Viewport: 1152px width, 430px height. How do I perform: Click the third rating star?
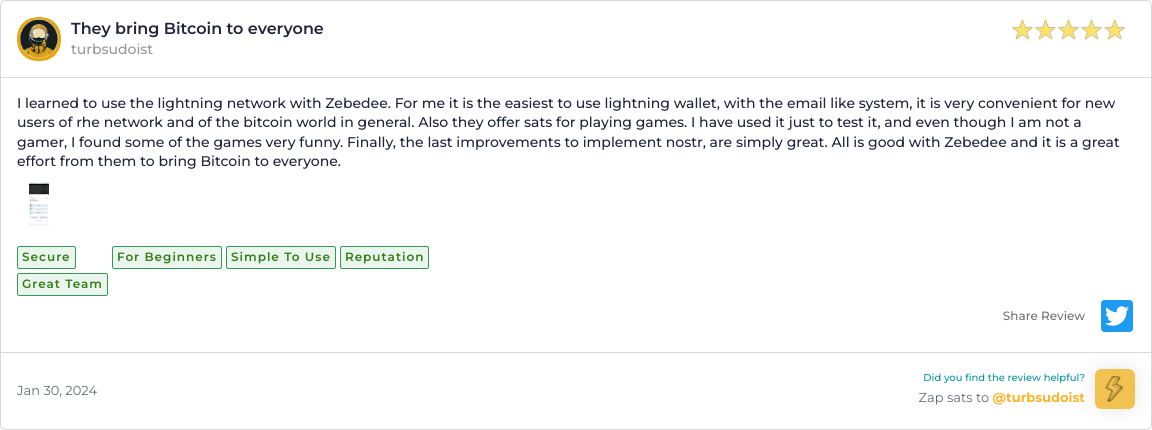[x=1068, y=31]
